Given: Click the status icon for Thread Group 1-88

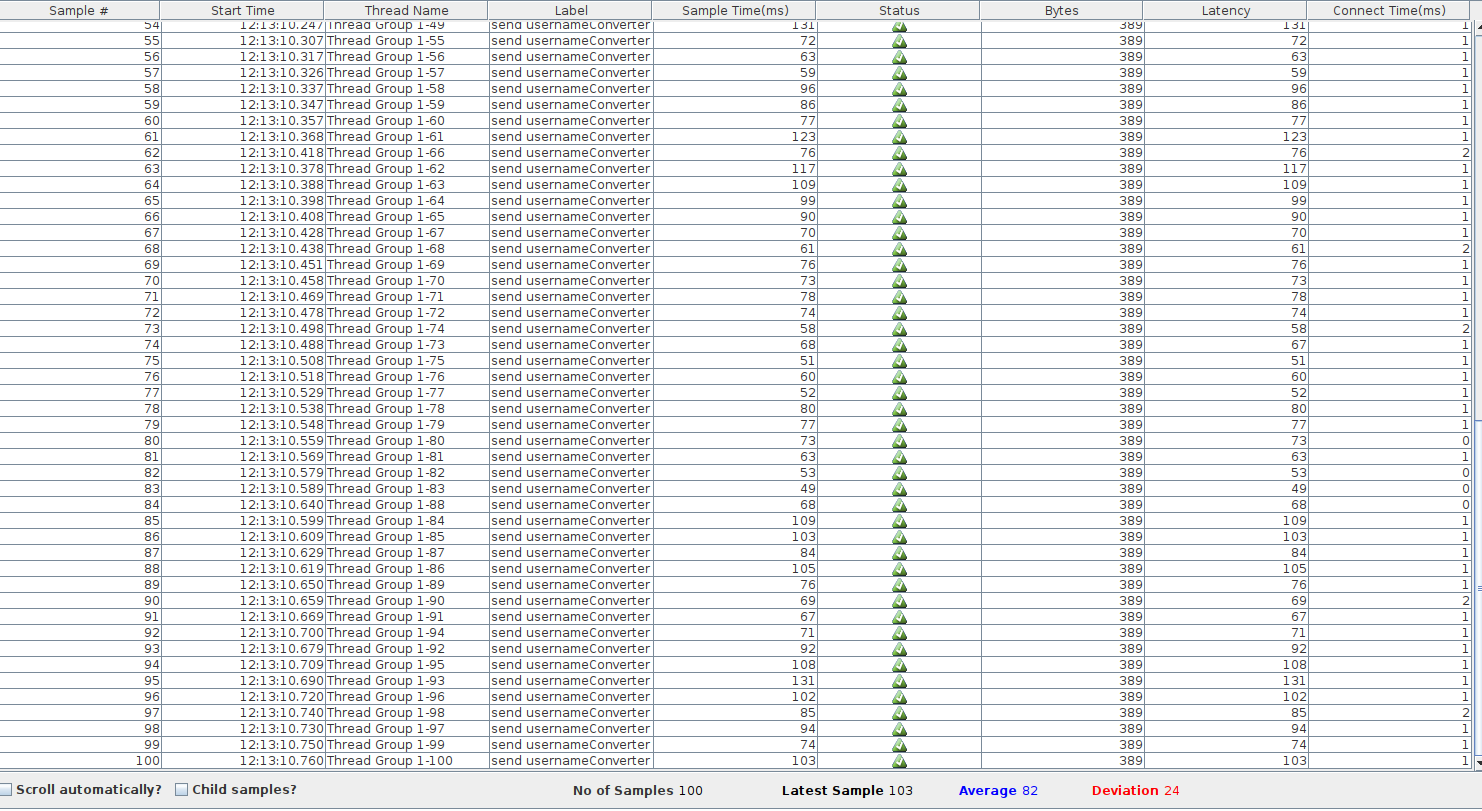Looking at the screenshot, I should [x=899, y=505].
